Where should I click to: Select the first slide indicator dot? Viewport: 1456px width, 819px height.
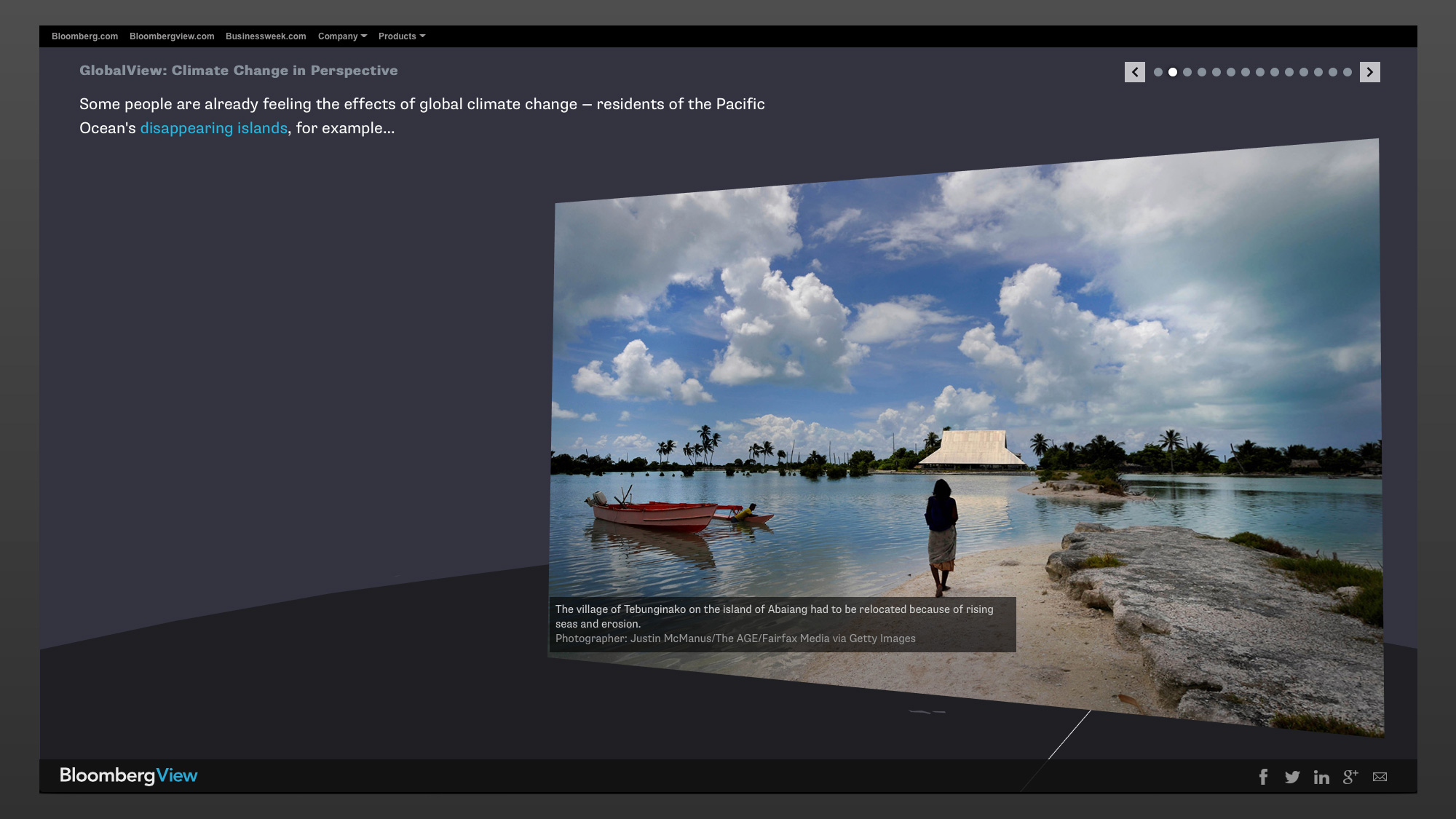tap(1158, 72)
